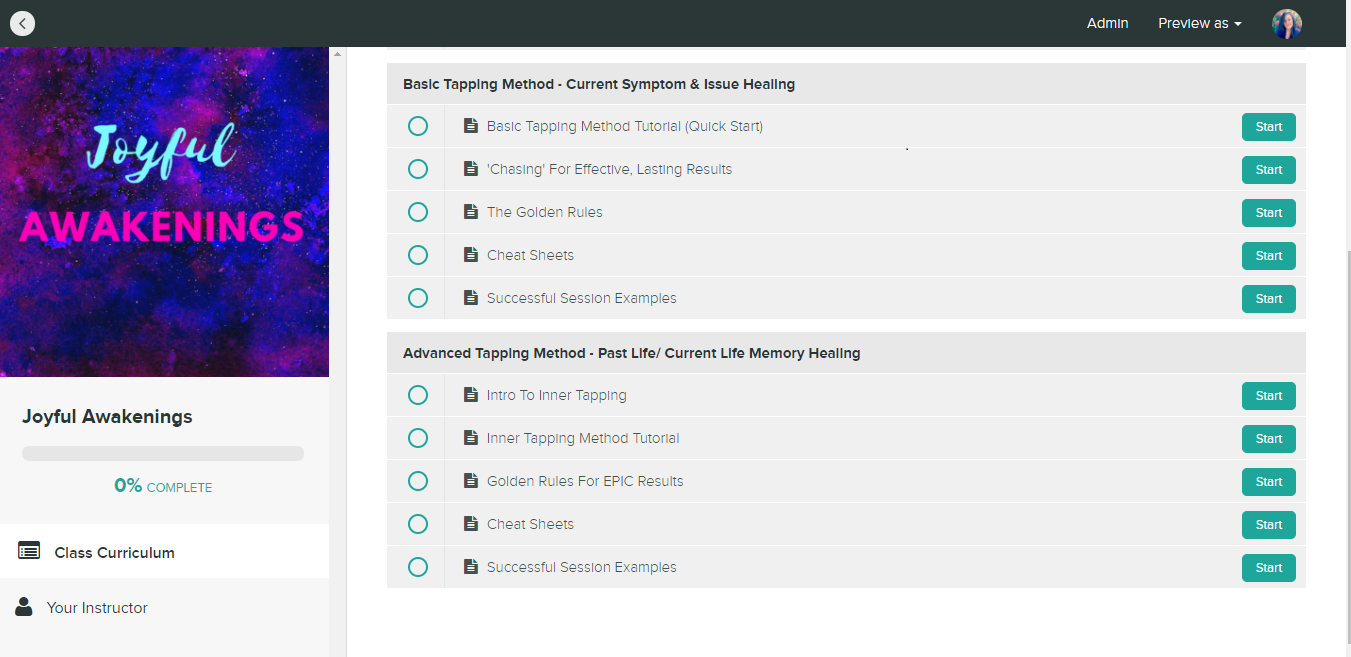1351x657 pixels.
Task: Click document icon beside 'Chasing' lesson
Action: coord(471,169)
